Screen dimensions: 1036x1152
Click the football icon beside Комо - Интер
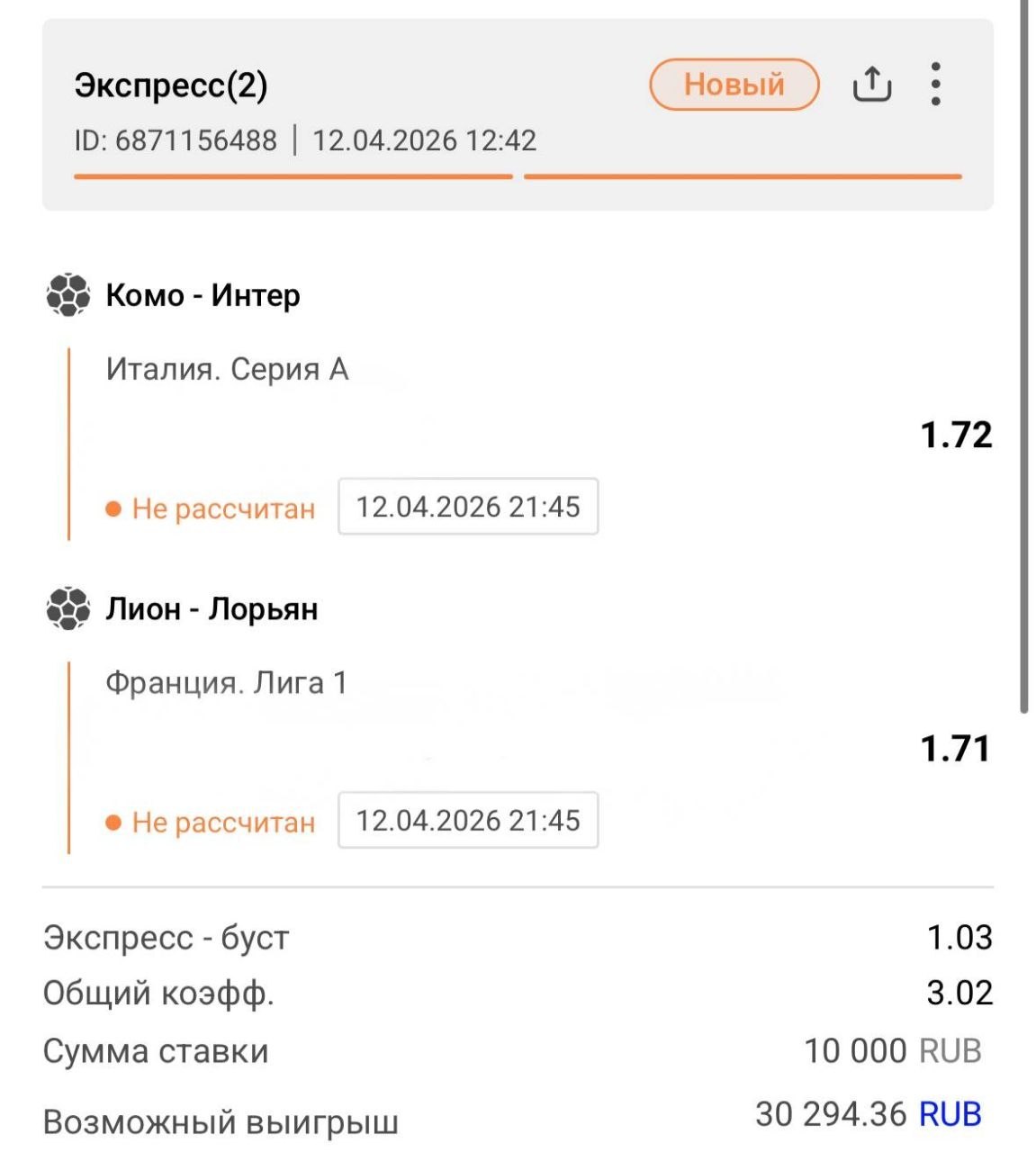click(68, 295)
